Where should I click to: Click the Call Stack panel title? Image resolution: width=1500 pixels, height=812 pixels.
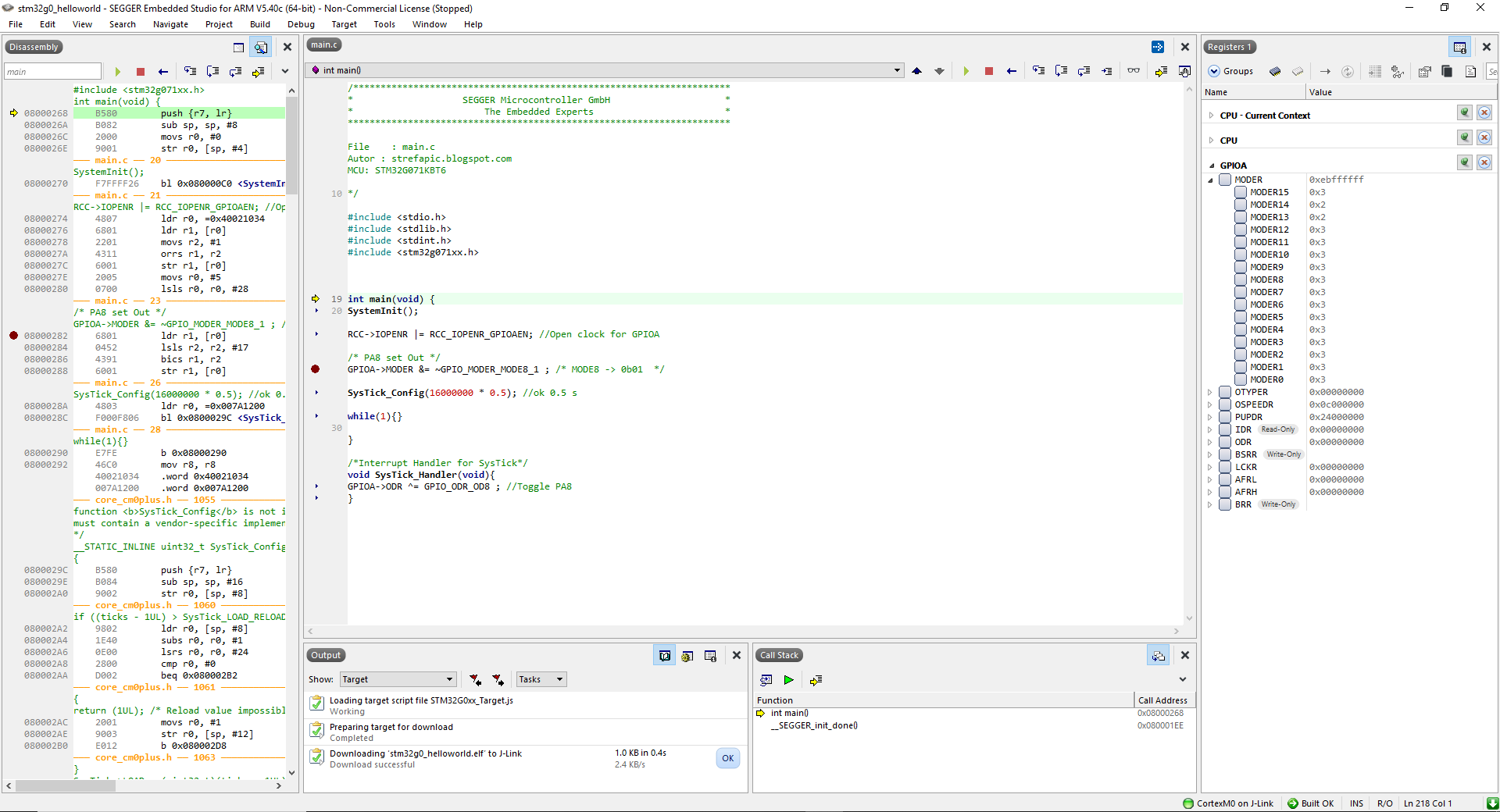[779, 656]
